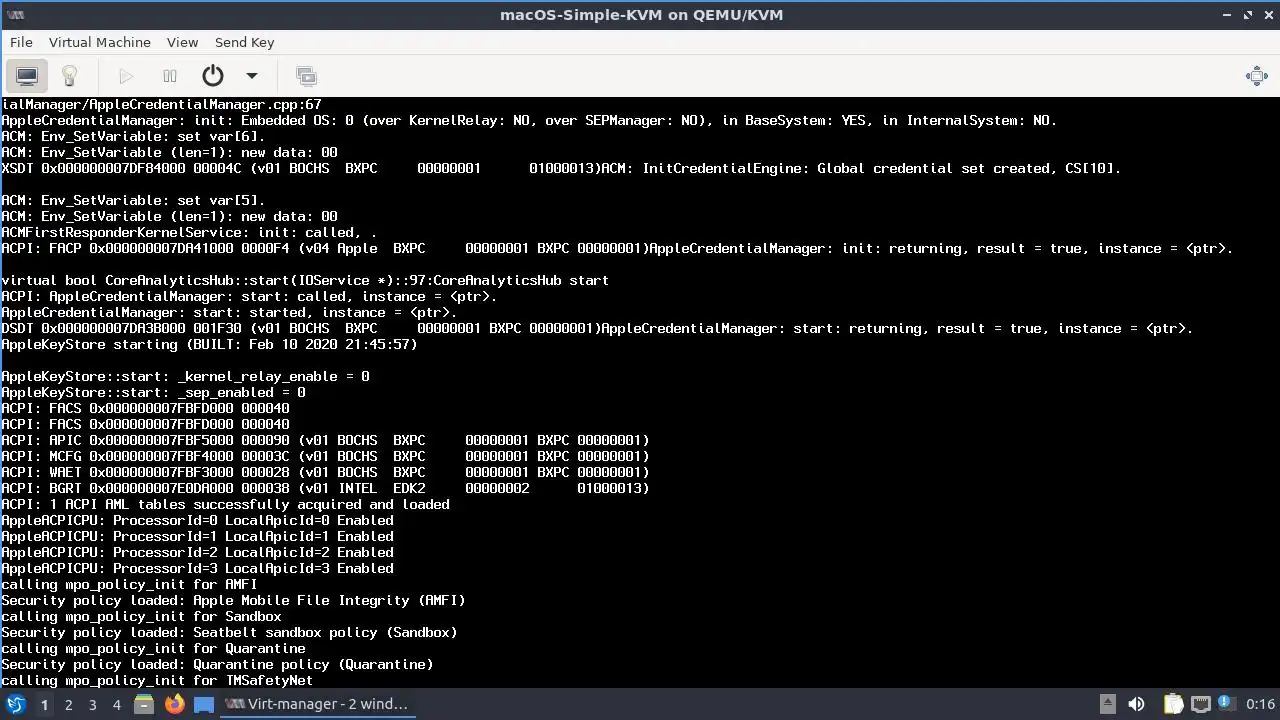The width and height of the screenshot is (1280, 720).
Task: Switch to workspace 3
Action: (x=92, y=704)
